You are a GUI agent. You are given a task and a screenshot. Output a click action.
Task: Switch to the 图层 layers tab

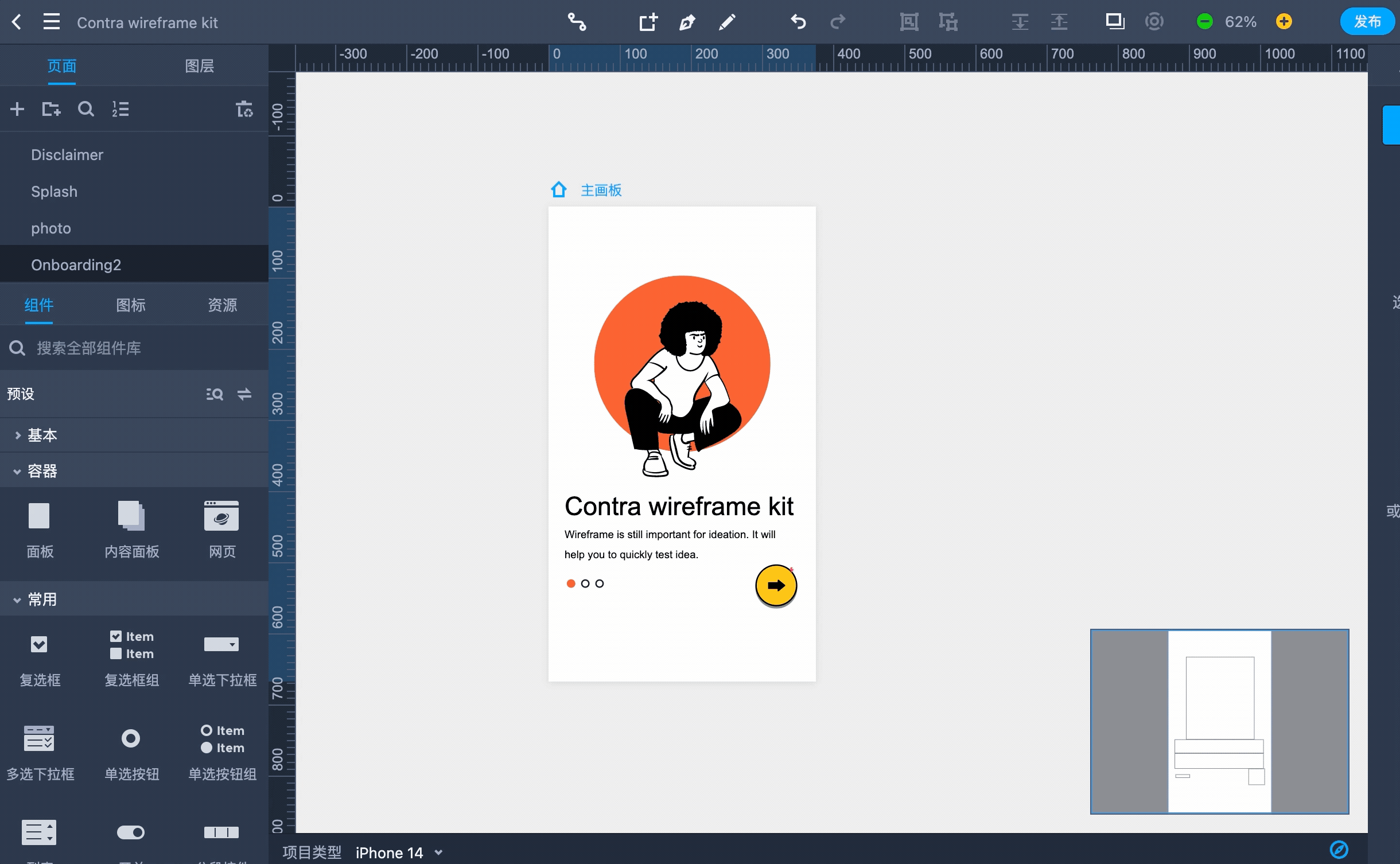199,66
